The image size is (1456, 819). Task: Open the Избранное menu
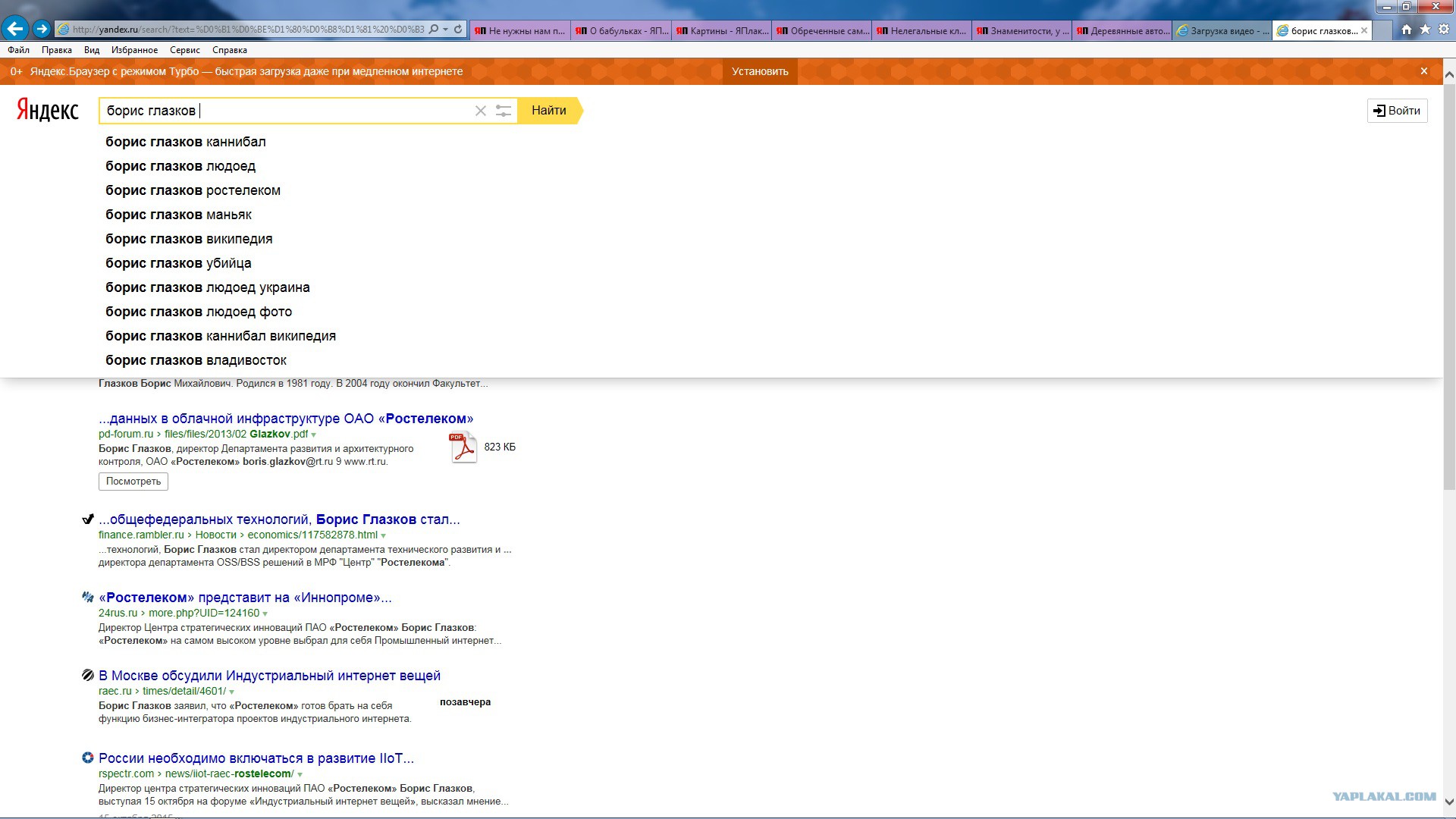pos(135,50)
